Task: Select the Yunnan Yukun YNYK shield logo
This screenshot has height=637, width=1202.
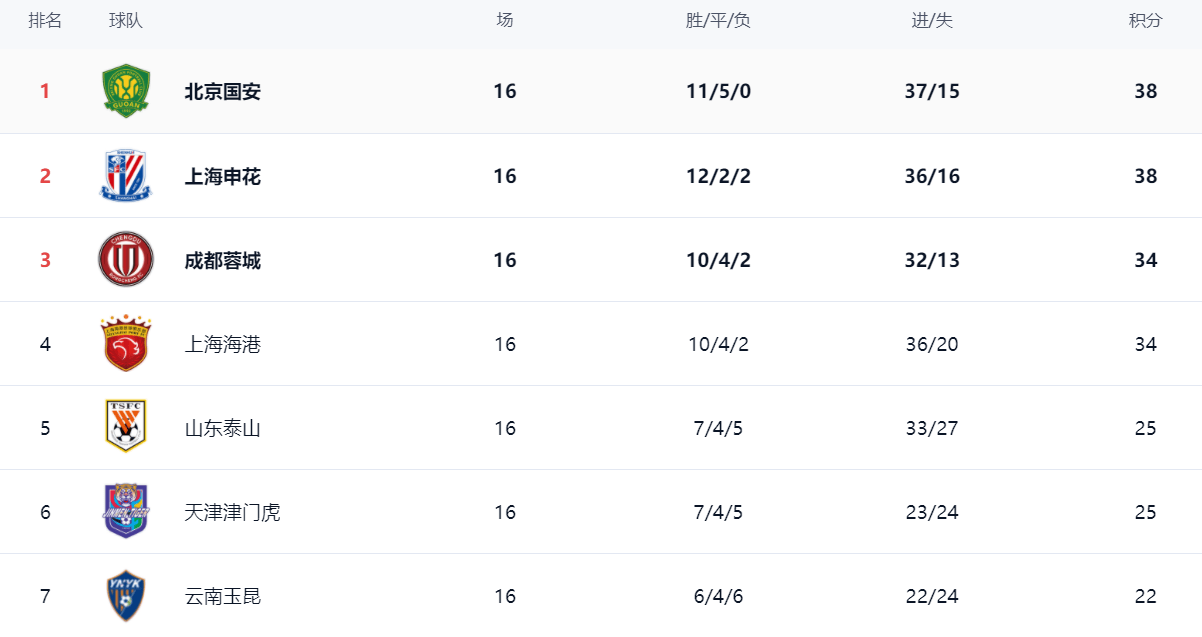Action: pos(126,595)
